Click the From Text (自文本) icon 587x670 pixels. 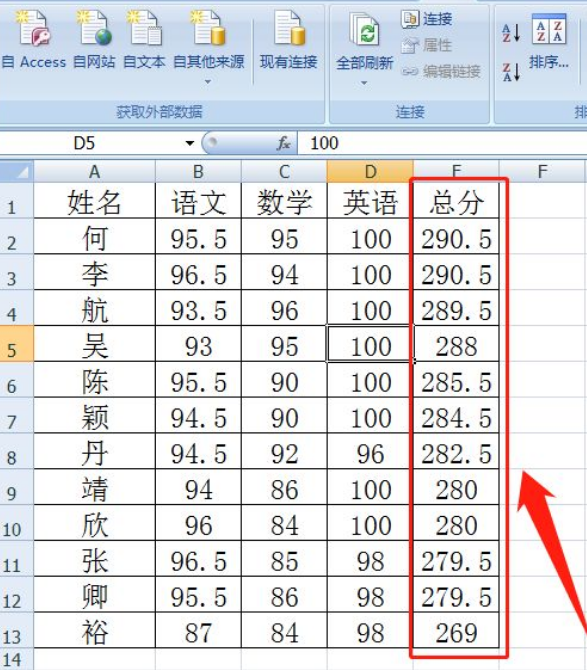click(144, 39)
